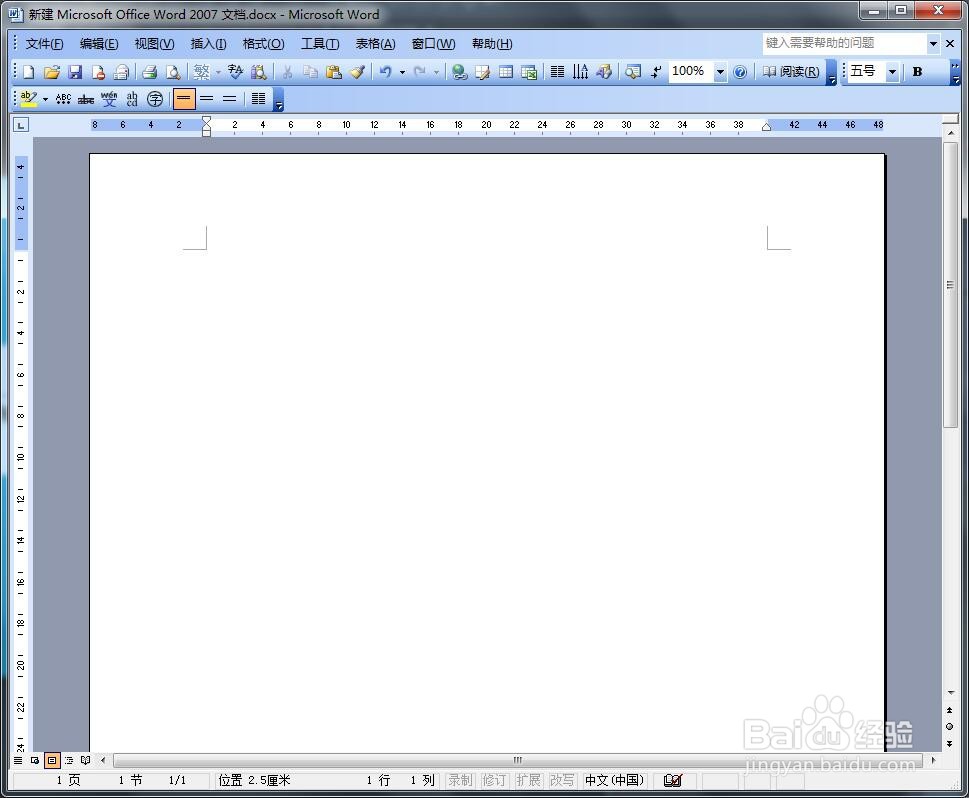Click the 阅读(R) reading layout button
The width and height of the screenshot is (969, 798).
tap(791, 72)
